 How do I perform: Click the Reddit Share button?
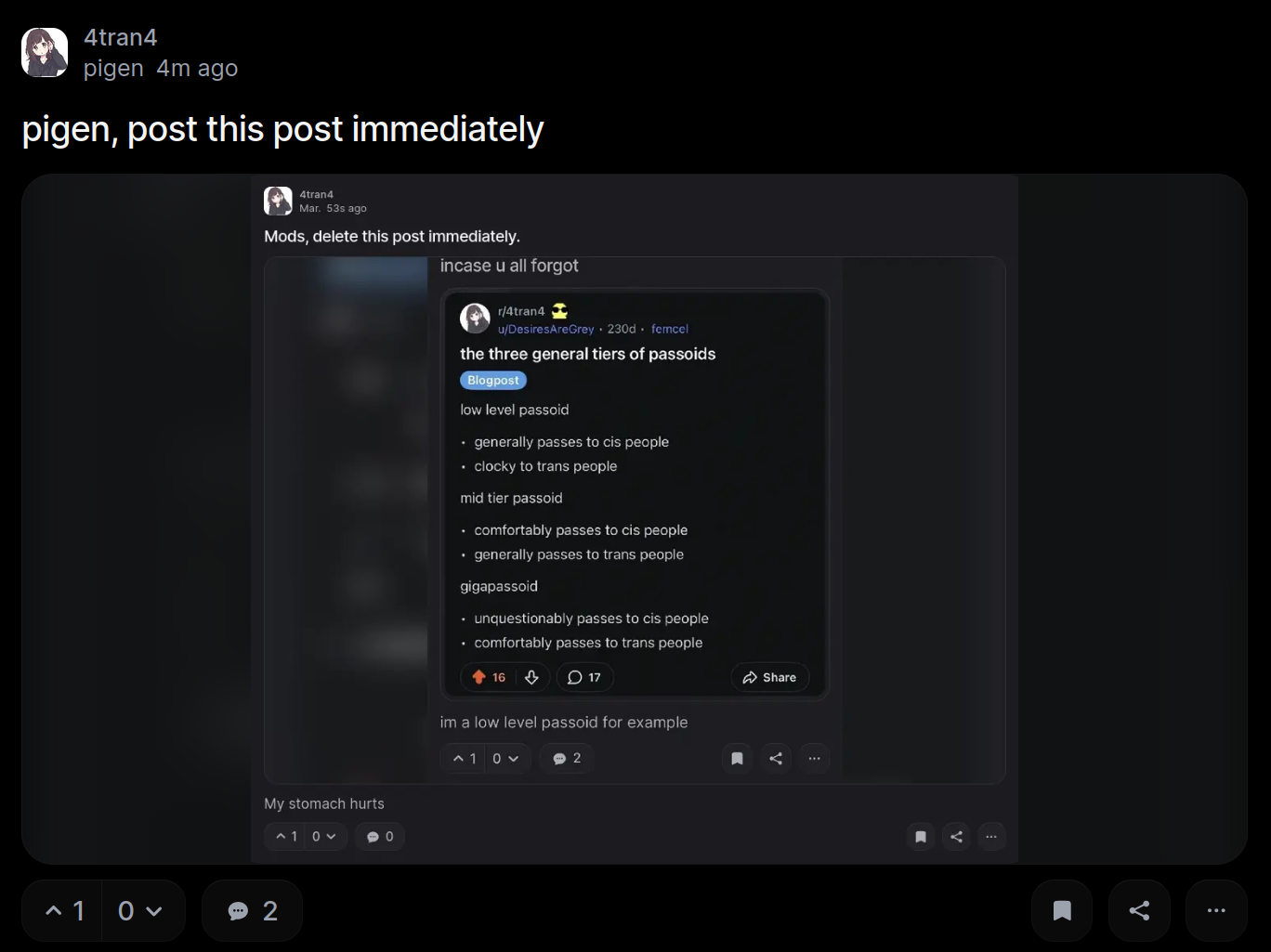tap(769, 677)
